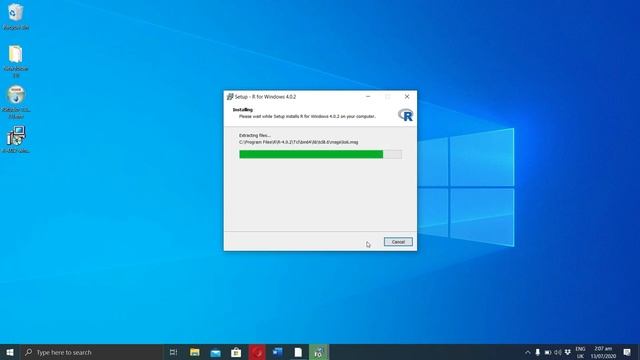This screenshot has width=640, height=360.
Task: Click the extracted file path text
Action: 298,142
